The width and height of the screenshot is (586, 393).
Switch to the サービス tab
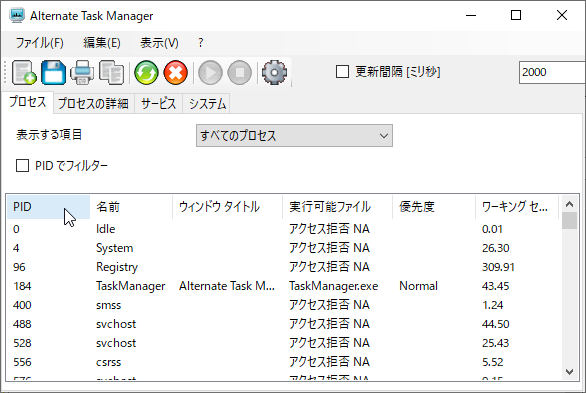click(158, 103)
